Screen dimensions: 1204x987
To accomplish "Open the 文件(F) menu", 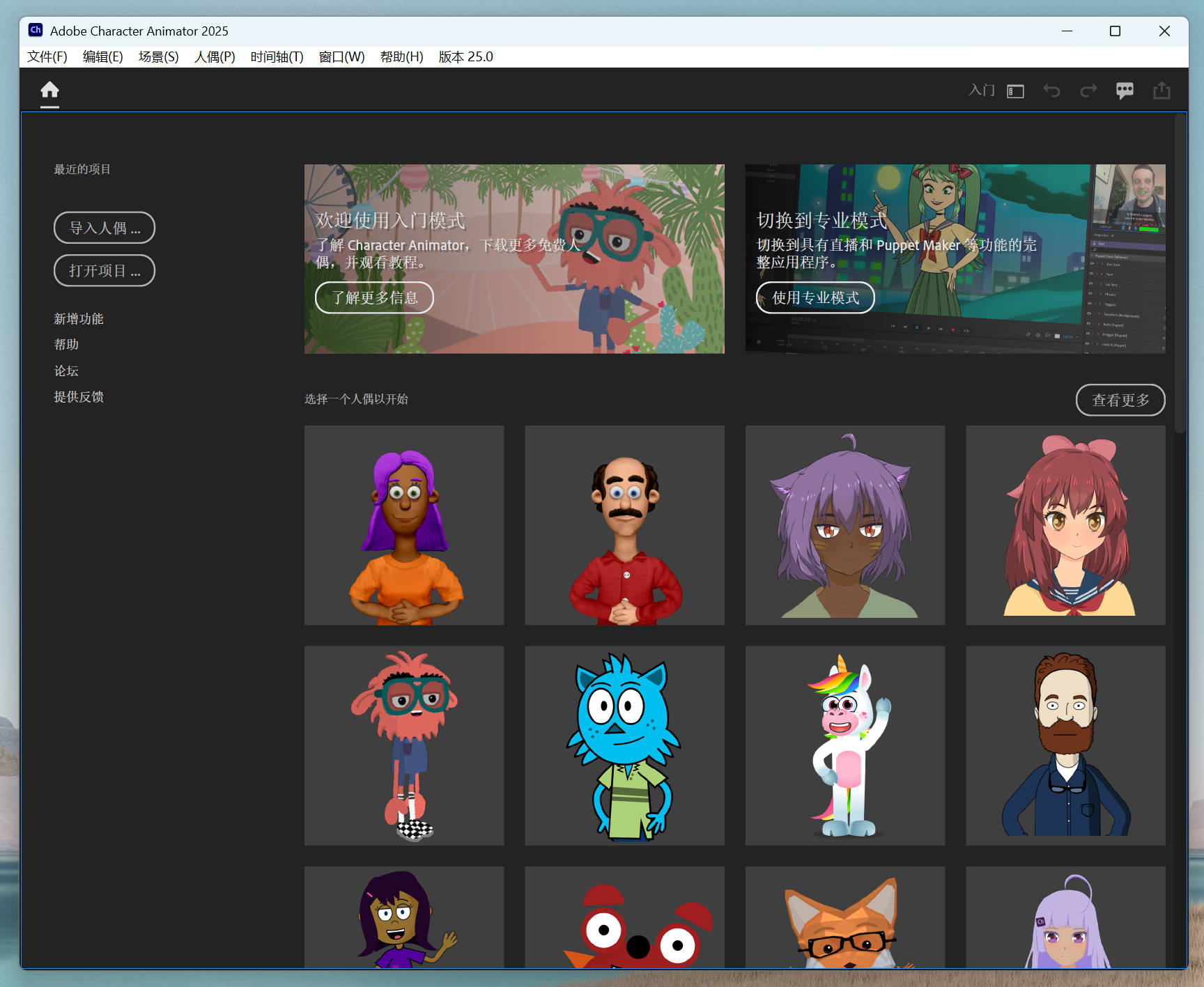I will point(47,56).
